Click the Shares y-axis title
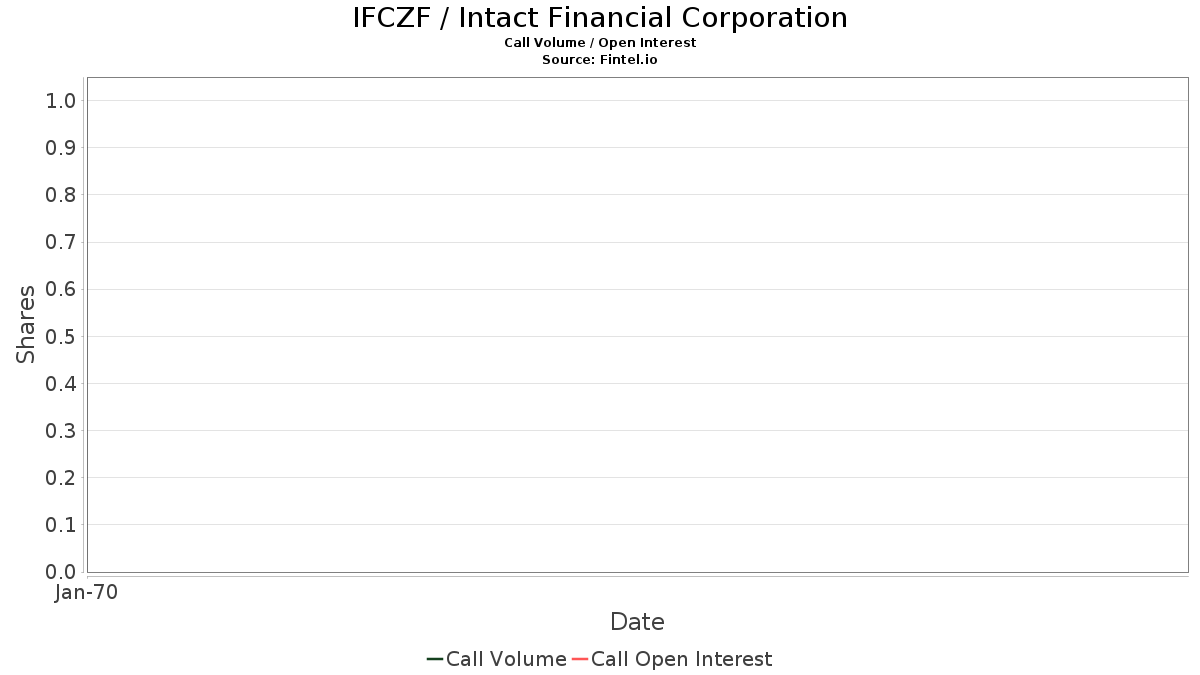This screenshot has height=675, width=1200. point(26,324)
